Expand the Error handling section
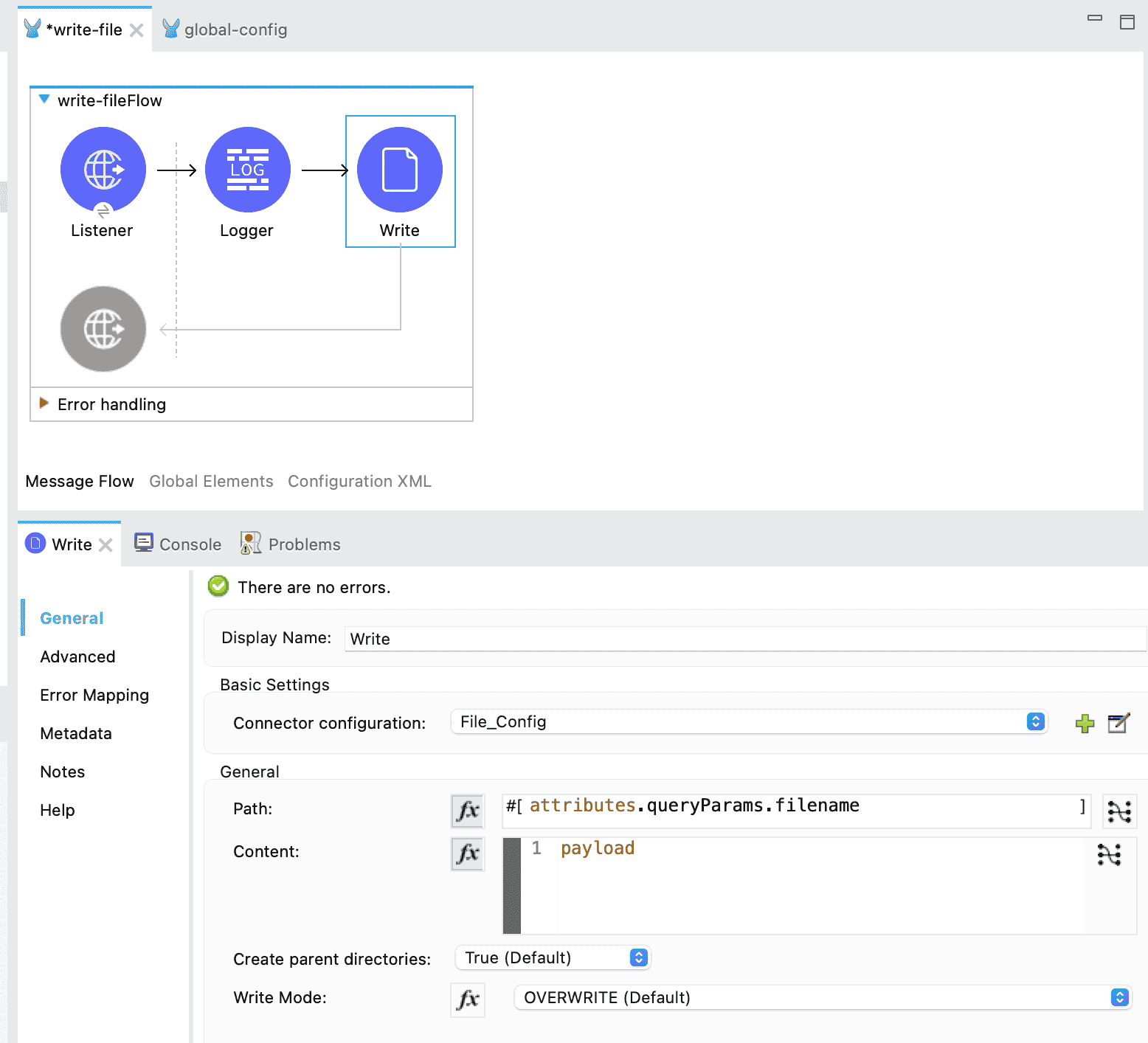The height and width of the screenshot is (1043, 1148). pyautogui.click(x=44, y=403)
